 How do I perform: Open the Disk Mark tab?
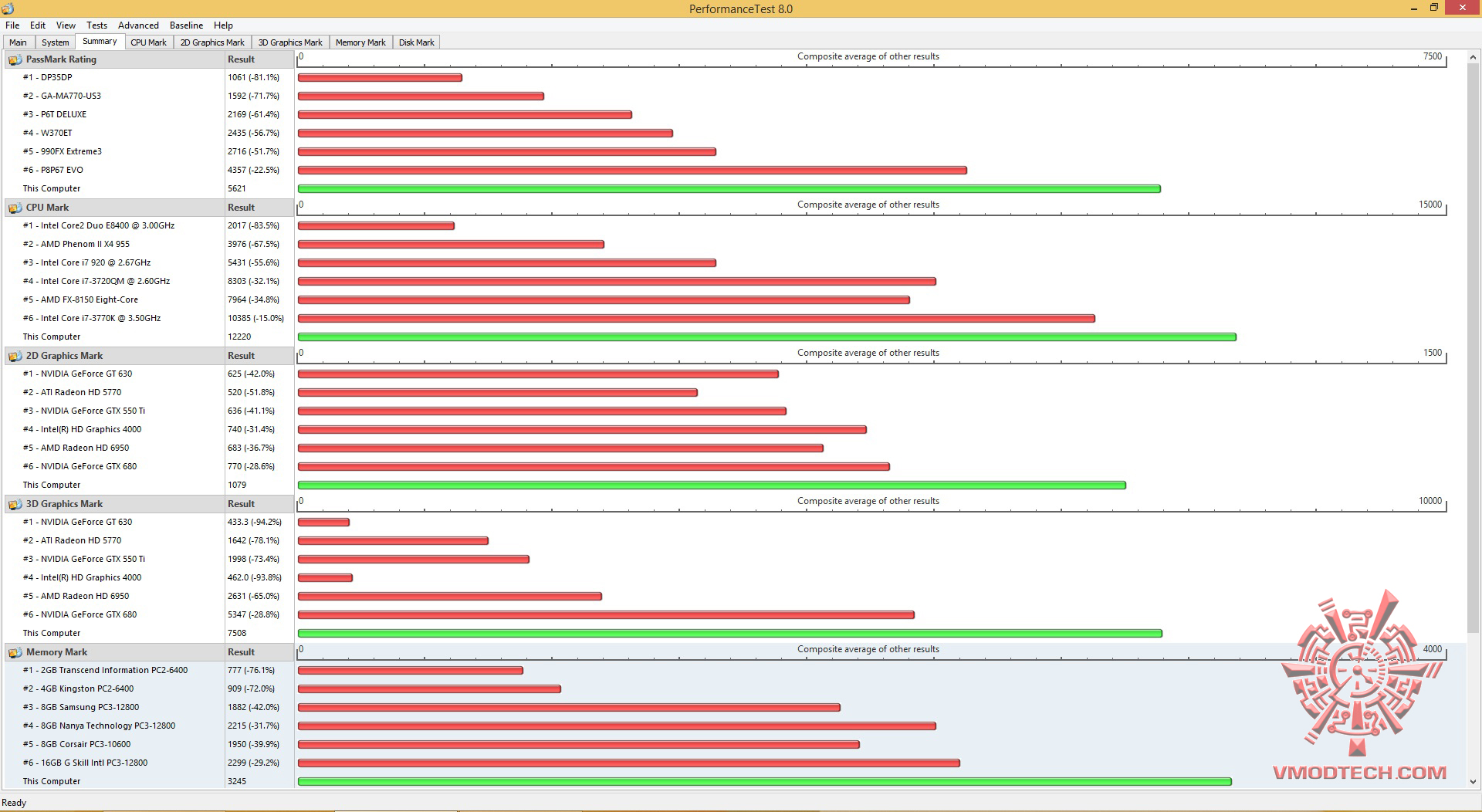point(417,42)
